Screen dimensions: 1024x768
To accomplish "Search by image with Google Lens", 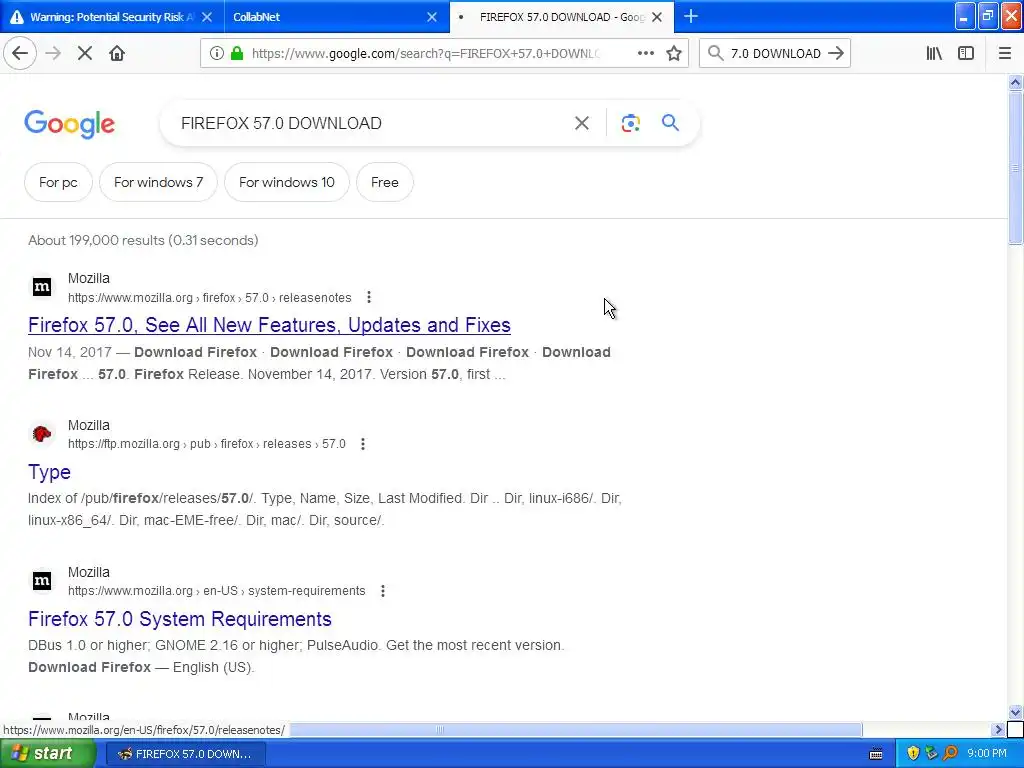I will click(x=630, y=123).
